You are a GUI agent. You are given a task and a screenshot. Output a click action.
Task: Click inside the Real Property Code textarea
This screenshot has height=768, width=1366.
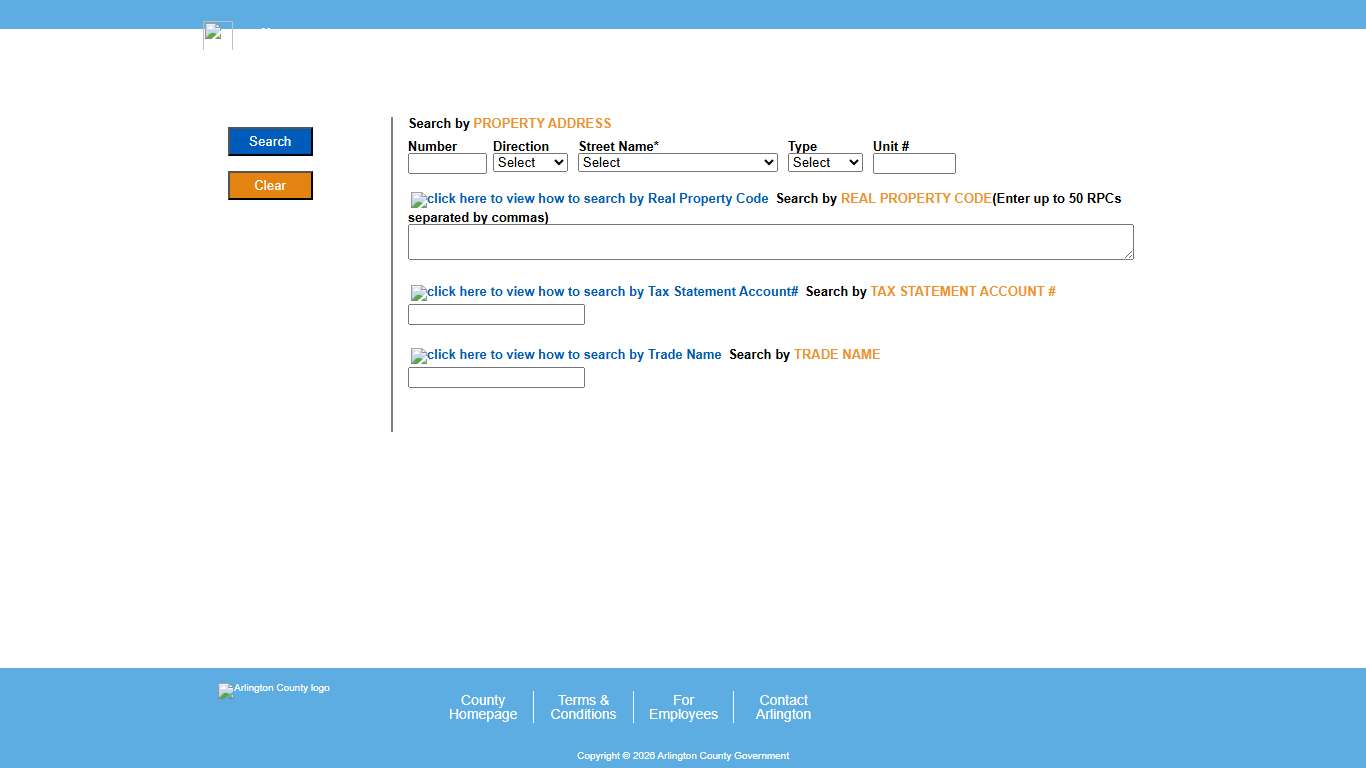tap(770, 242)
